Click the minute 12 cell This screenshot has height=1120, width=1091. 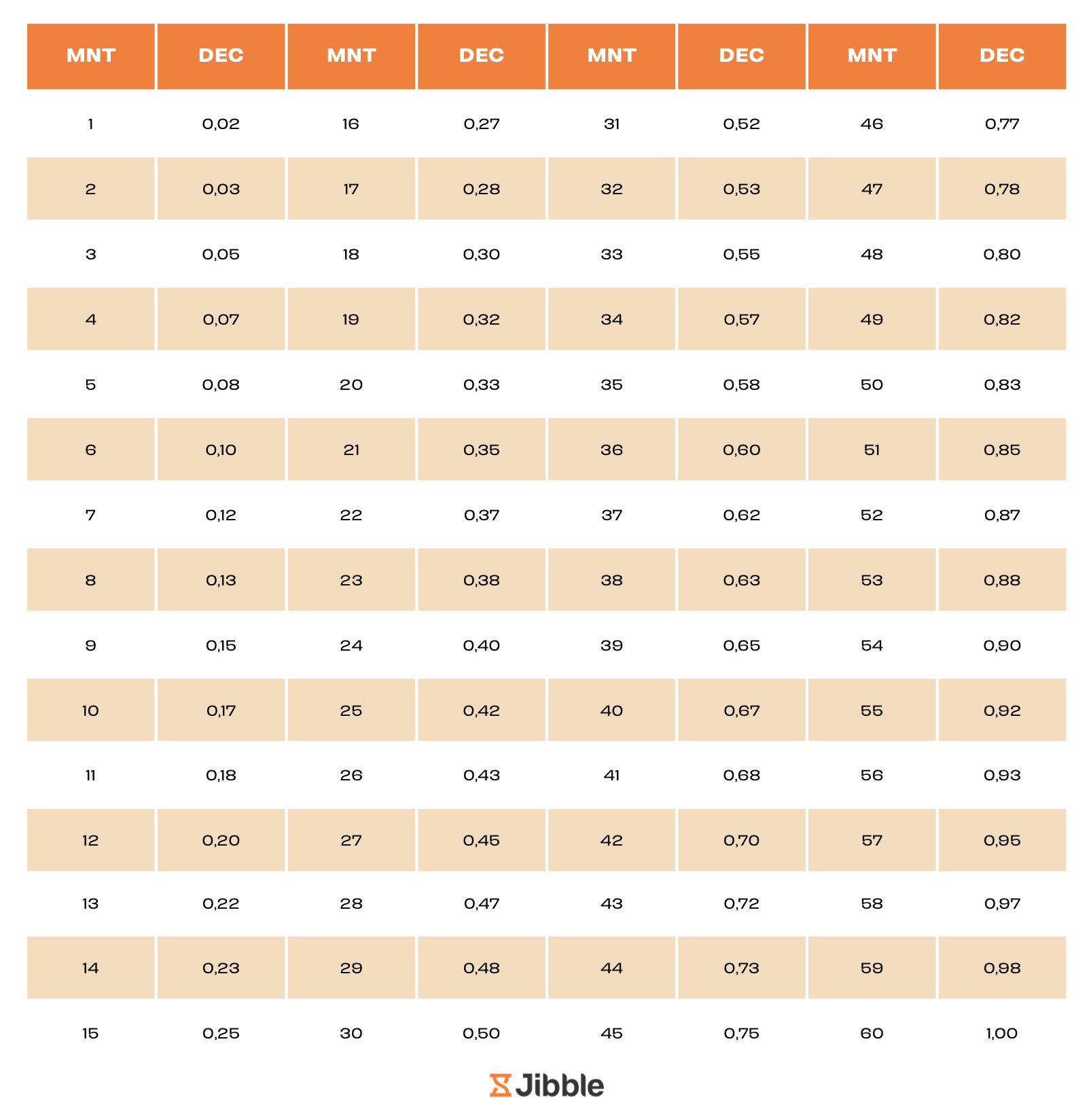click(90, 840)
